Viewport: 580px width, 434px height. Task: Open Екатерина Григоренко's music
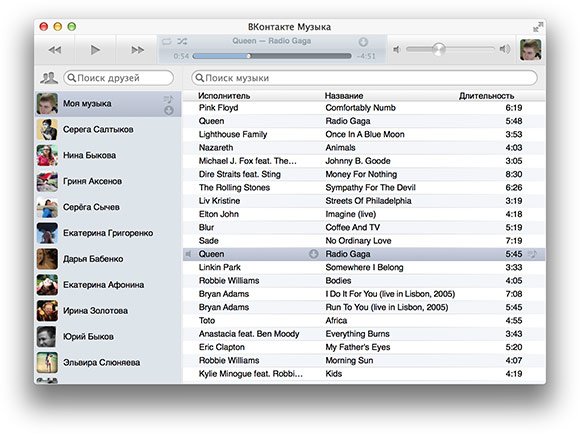(108, 233)
